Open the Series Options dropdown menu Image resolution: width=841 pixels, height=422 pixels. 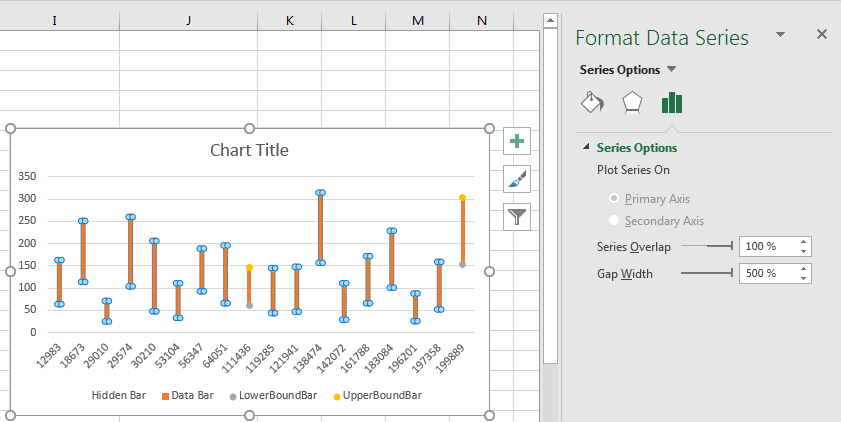point(672,69)
